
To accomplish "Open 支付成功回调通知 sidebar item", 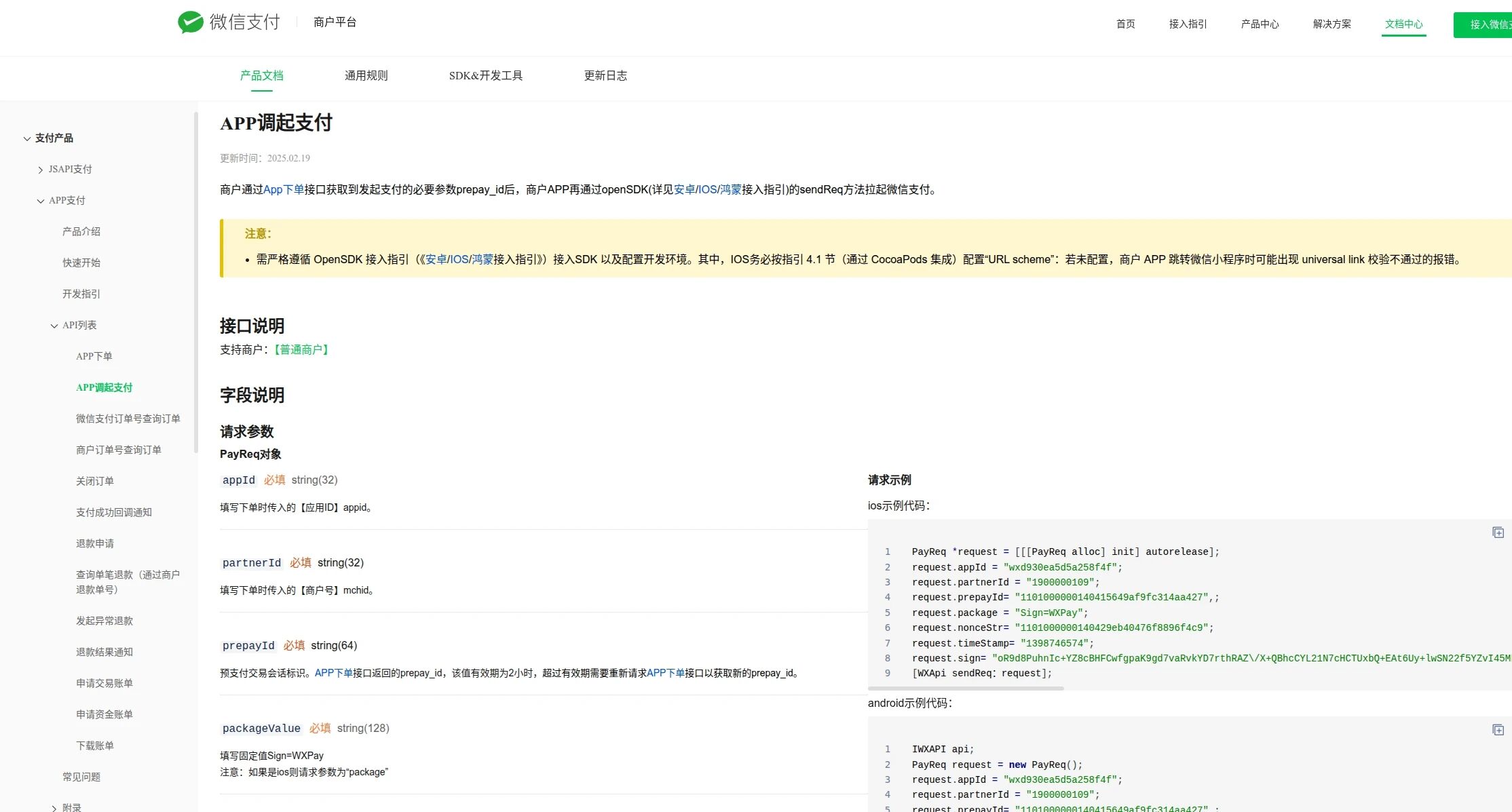I will pos(114,512).
